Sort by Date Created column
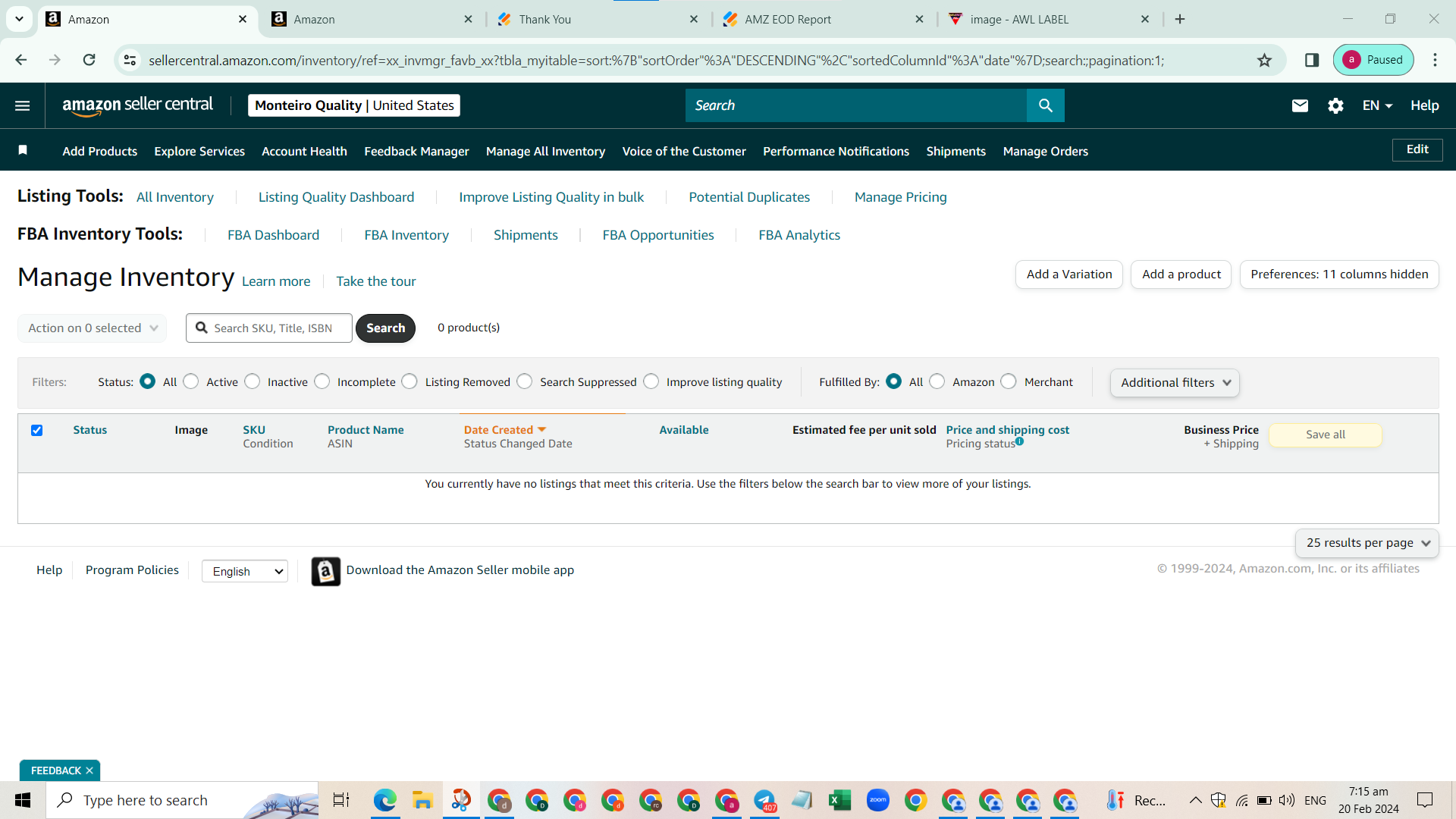Screen dimensions: 1456x819 [505, 430]
